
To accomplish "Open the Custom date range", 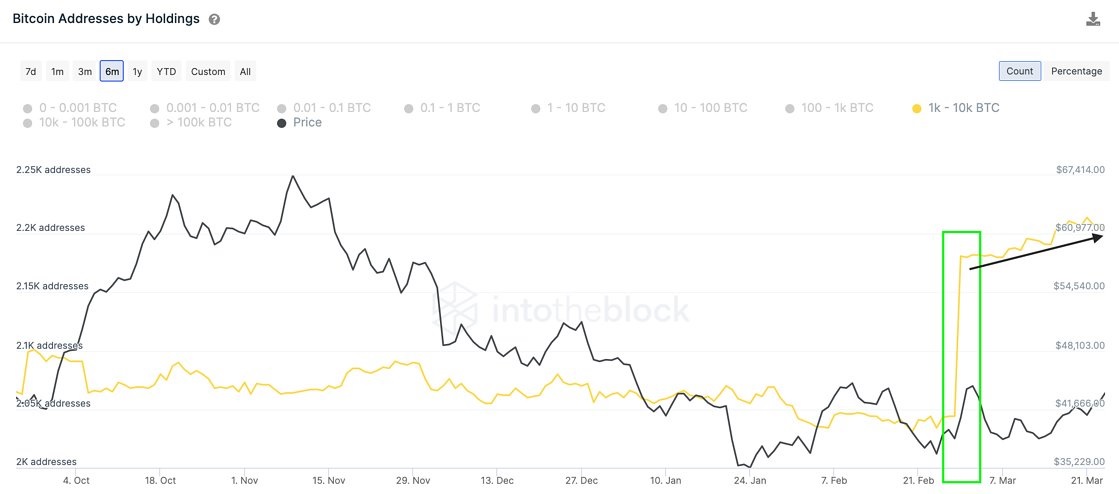I will coord(208,72).
